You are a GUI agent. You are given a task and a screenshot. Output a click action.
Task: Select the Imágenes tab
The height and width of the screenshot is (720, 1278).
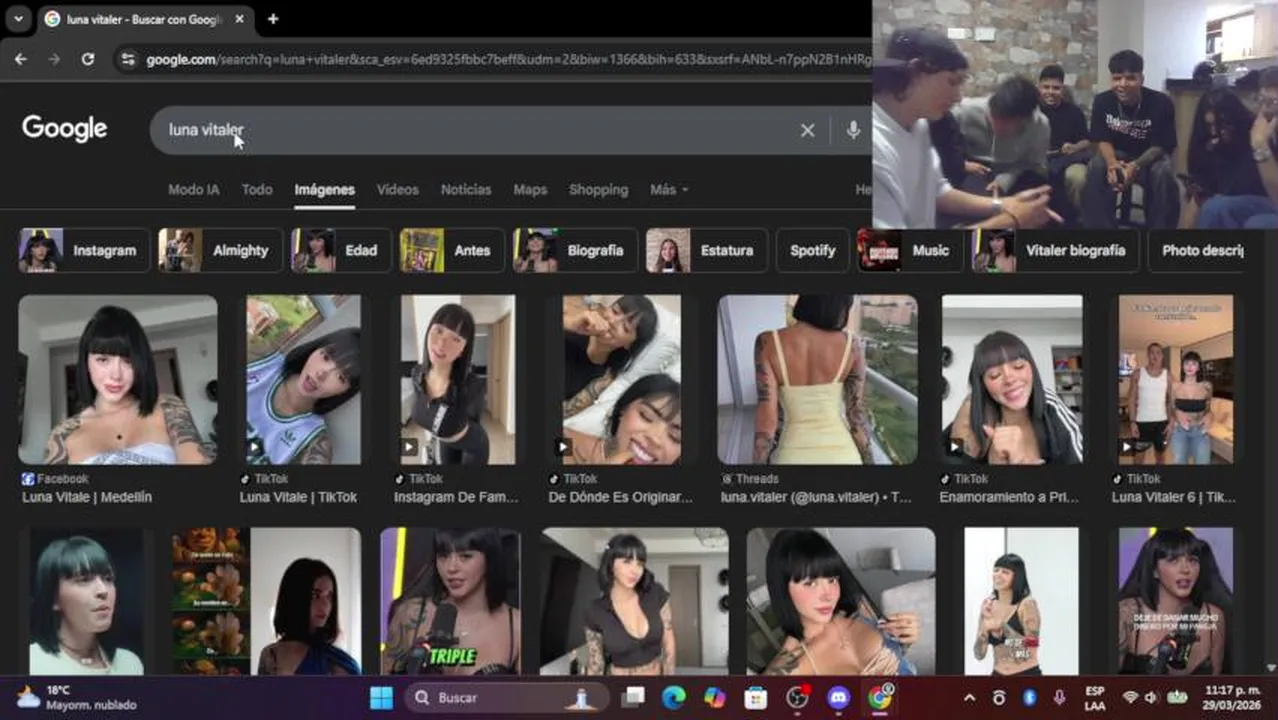[x=324, y=189]
